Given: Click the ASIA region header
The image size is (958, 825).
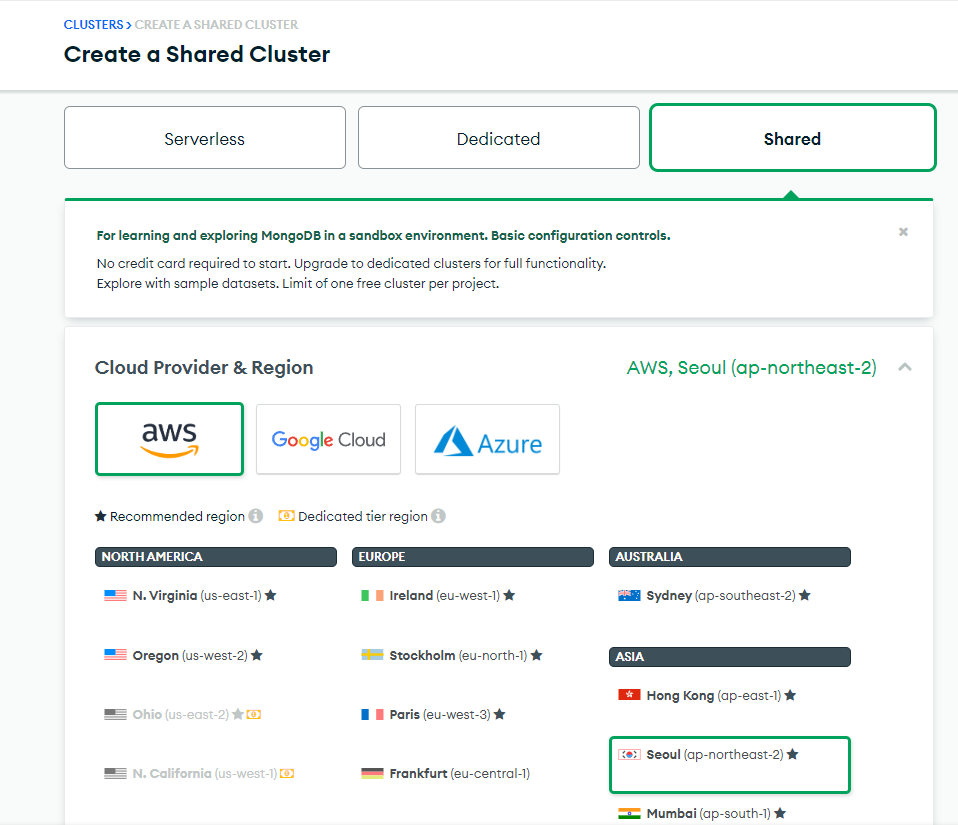Looking at the screenshot, I should tap(729, 657).
